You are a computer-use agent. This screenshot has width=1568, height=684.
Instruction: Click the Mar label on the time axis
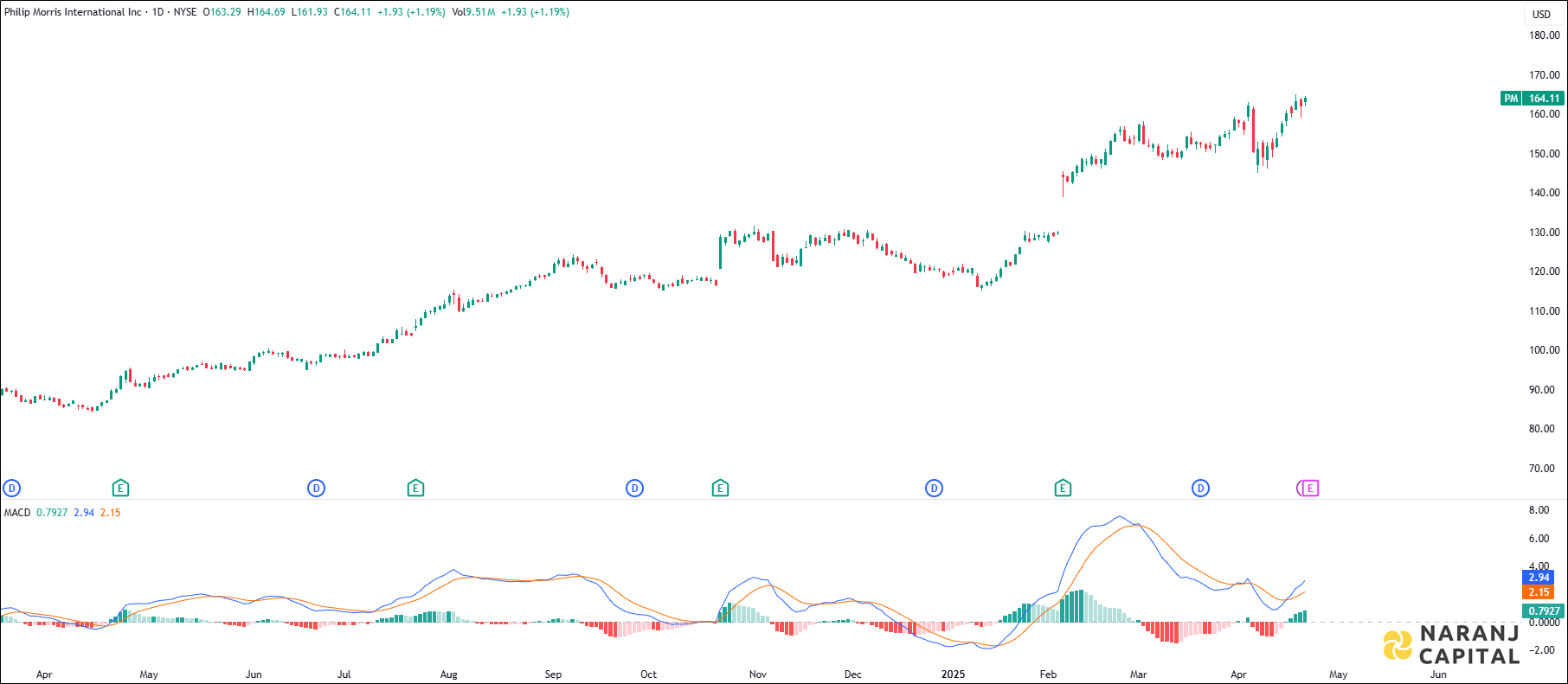1139,674
